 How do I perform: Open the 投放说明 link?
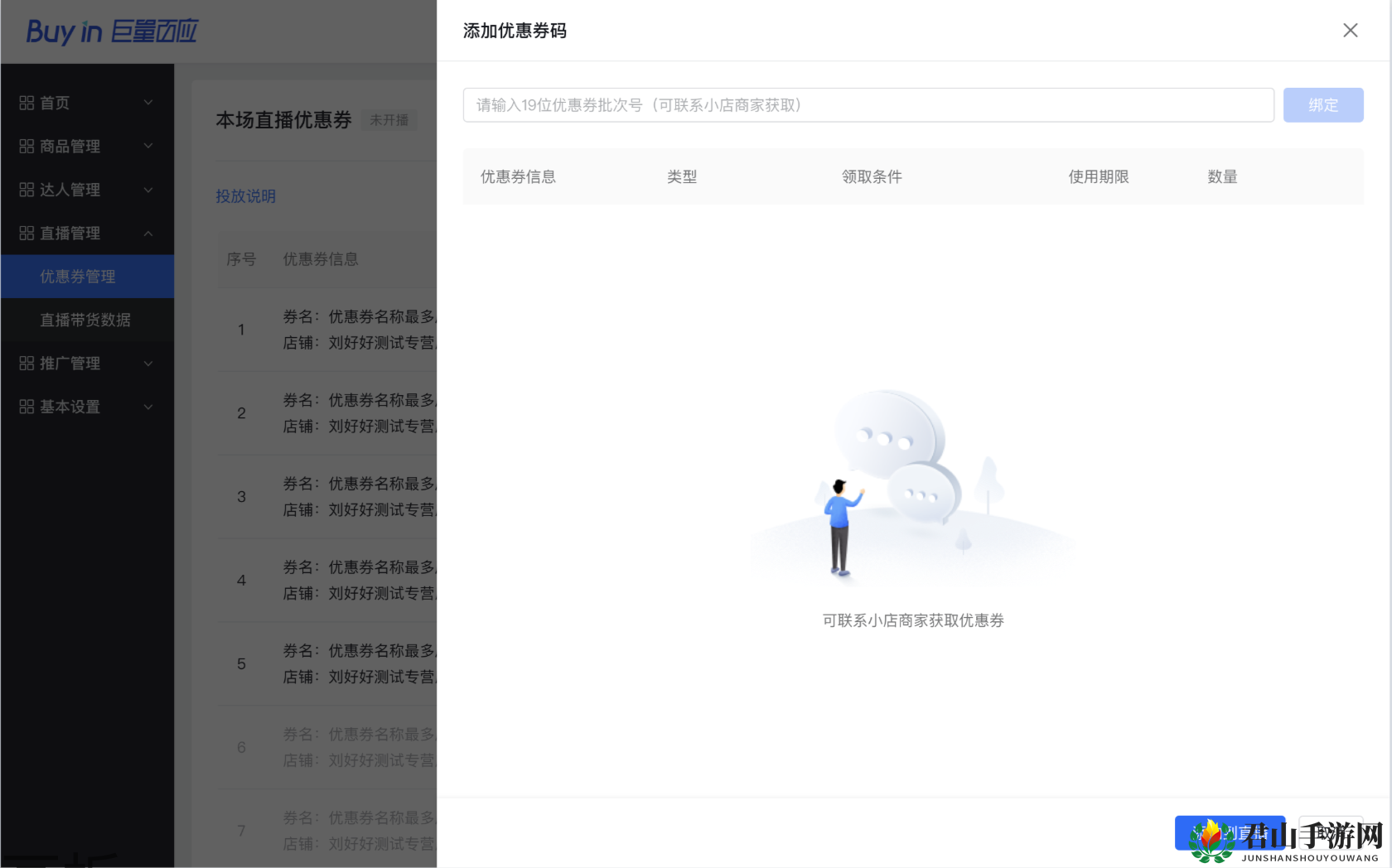click(245, 196)
